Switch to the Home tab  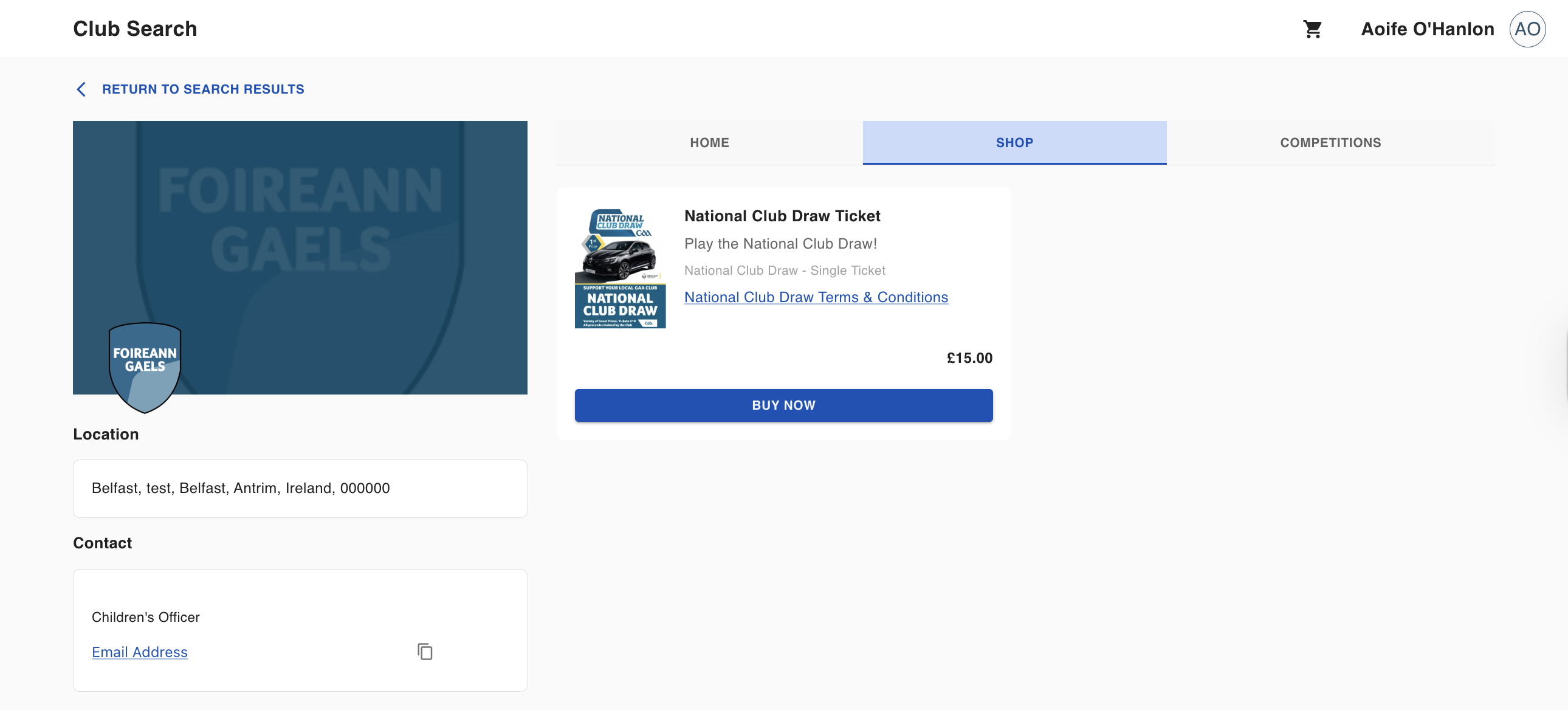coord(709,142)
